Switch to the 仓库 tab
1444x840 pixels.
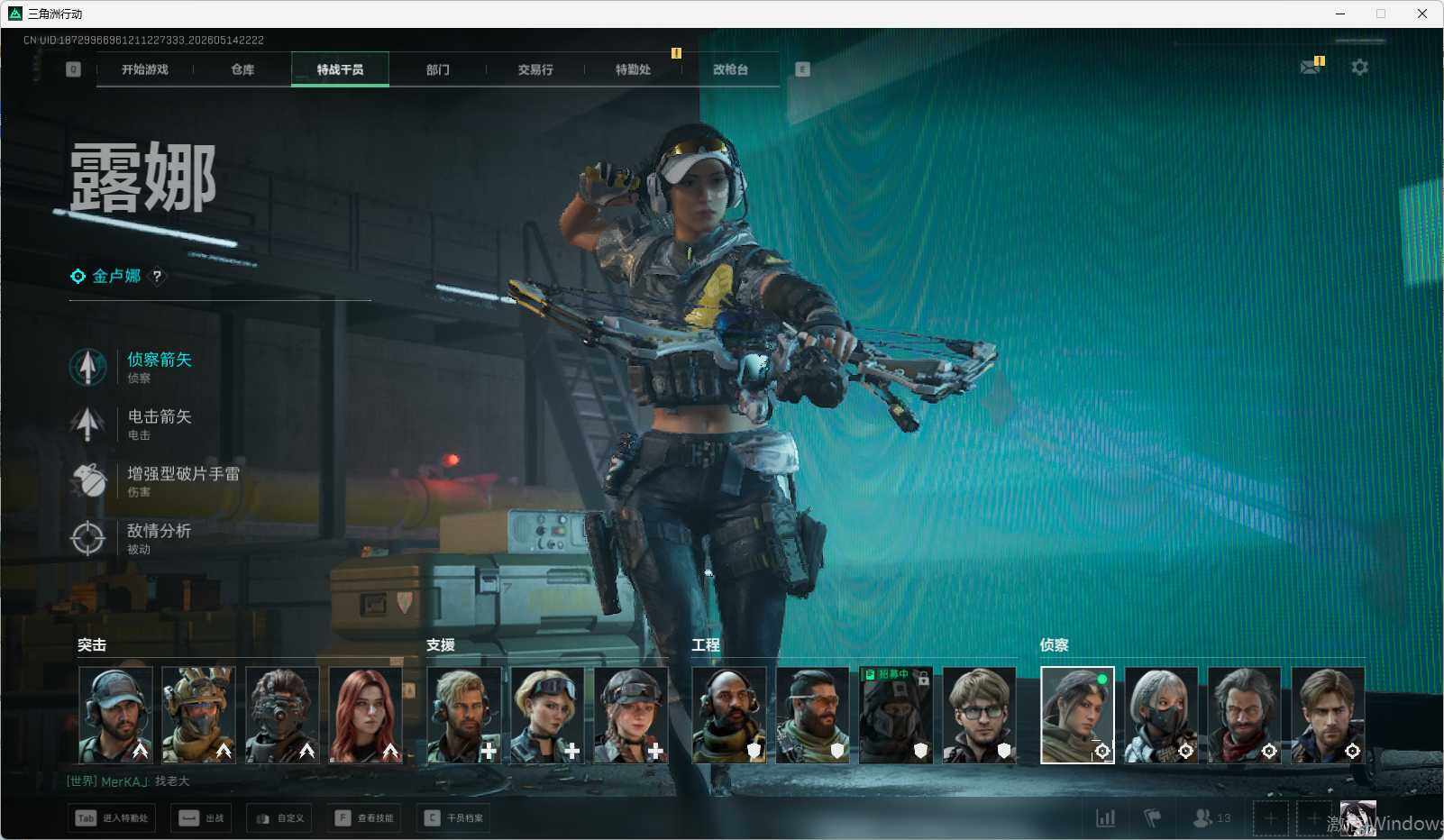[x=242, y=69]
